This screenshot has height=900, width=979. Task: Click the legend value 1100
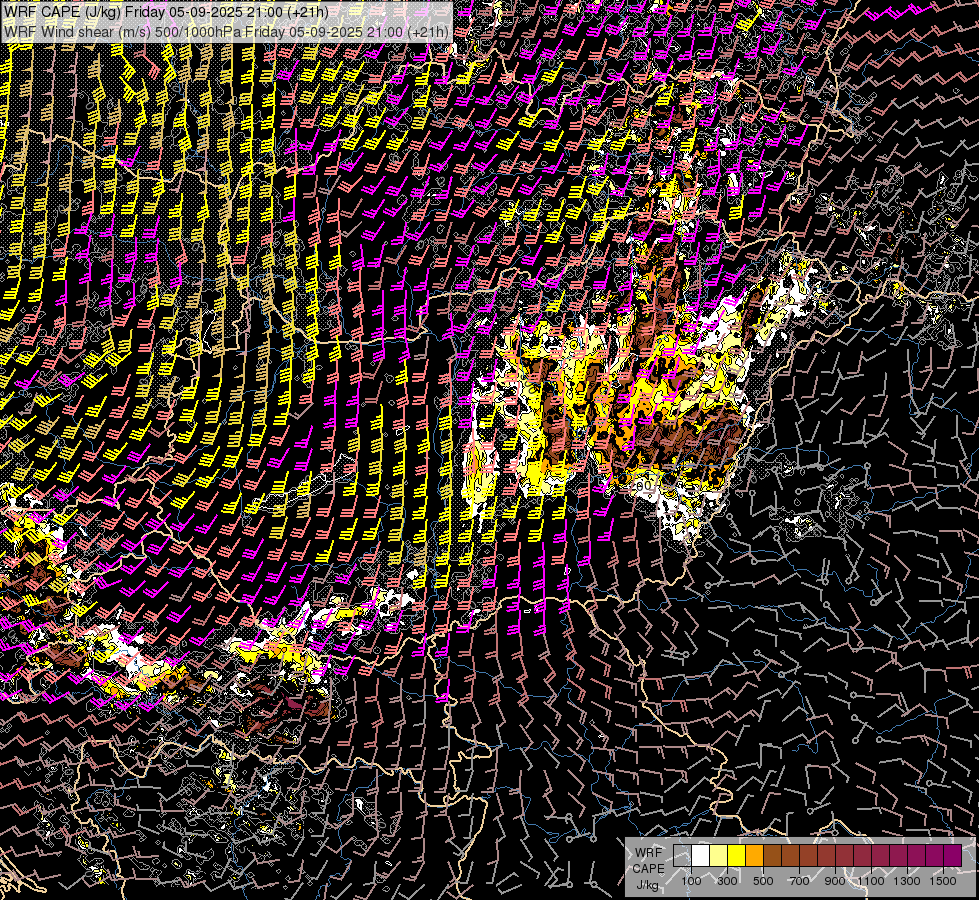pyautogui.click(x=871, y=881)
